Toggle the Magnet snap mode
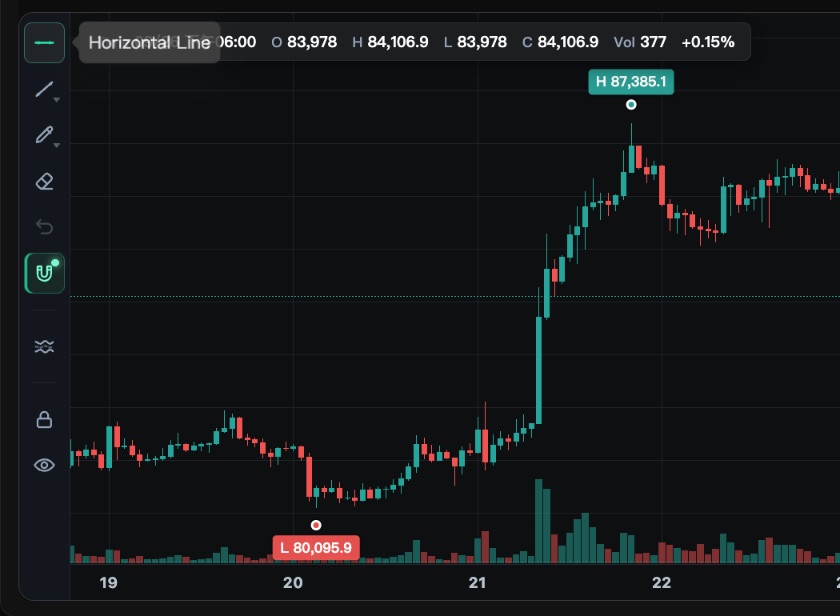Screen dimensions: 840x616 [44, 273]
